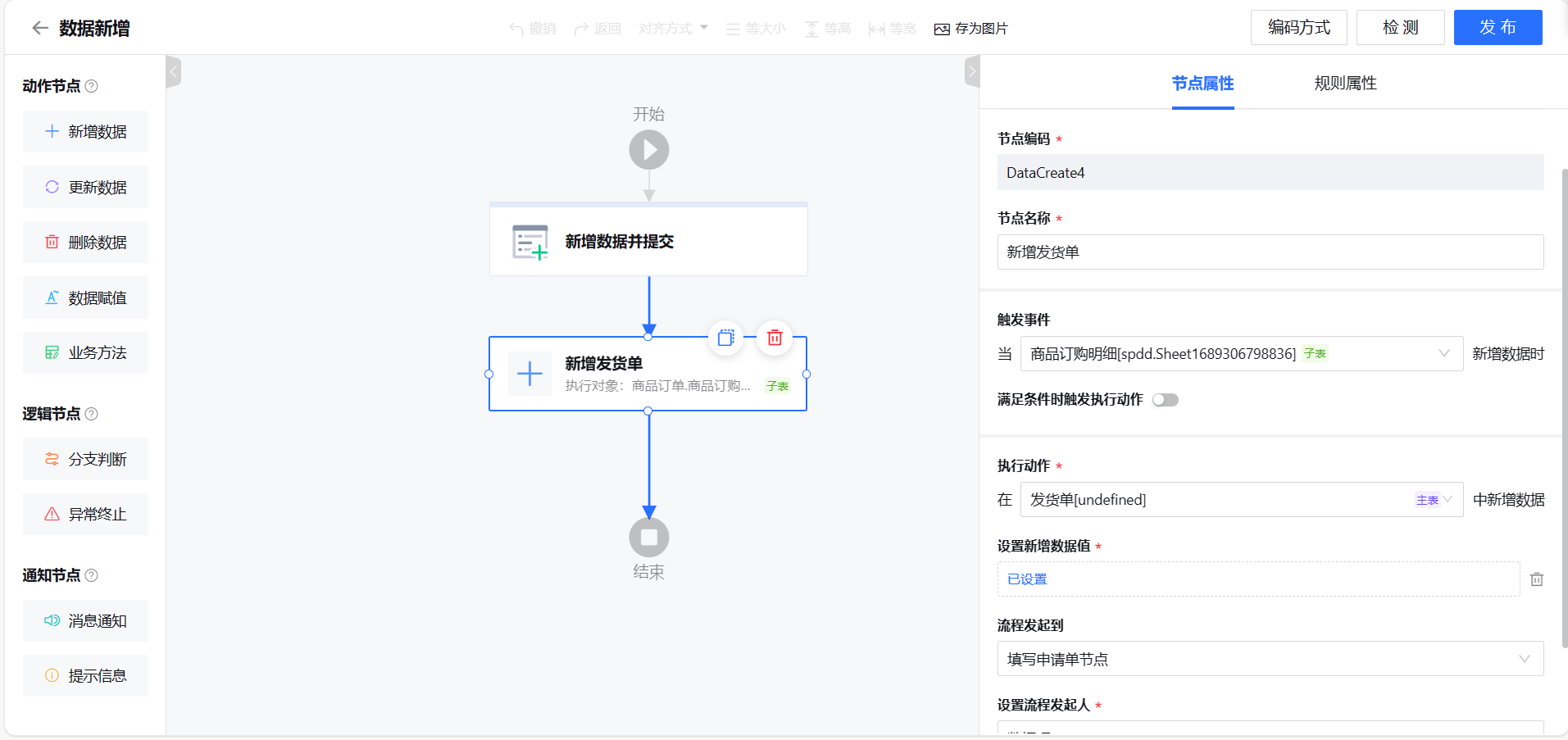Select the 更新数据 action node
Viewport: 1568px width, 740px height.
pyautogui.click(x=85, y=187)
